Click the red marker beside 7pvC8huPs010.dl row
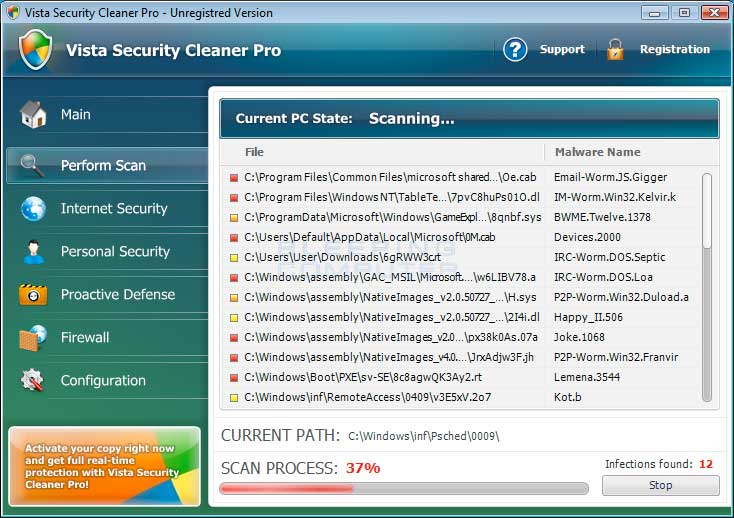 click(x=234, y=198)
